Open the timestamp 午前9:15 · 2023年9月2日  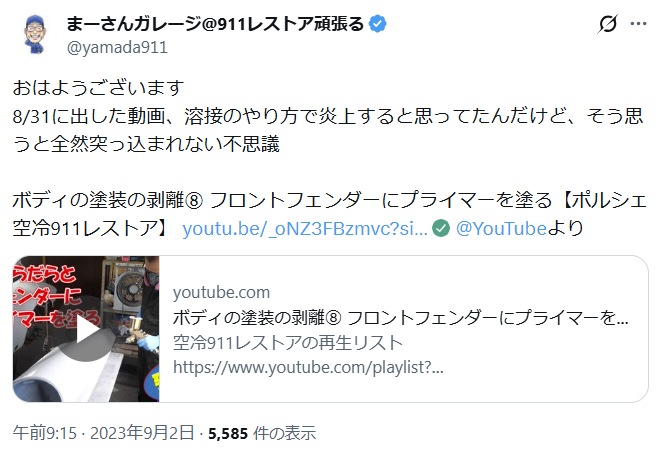pyautogui.click(x=104, y=433)
